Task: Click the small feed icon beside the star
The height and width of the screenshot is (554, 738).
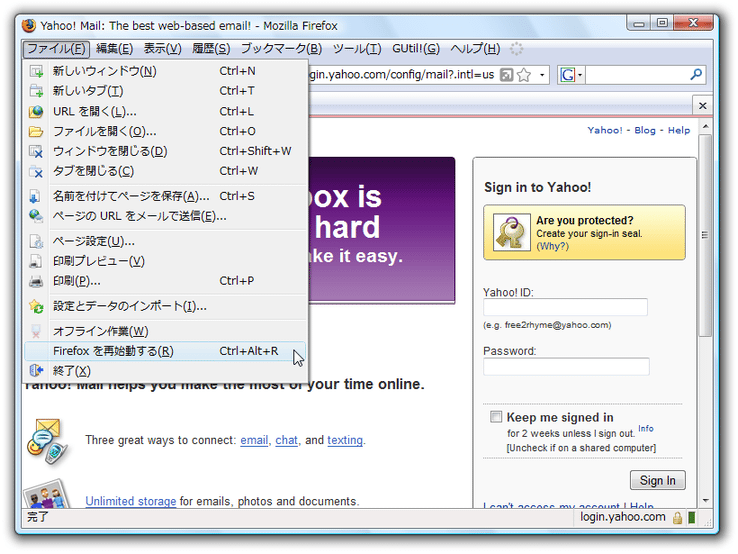Action: point(506,75)
